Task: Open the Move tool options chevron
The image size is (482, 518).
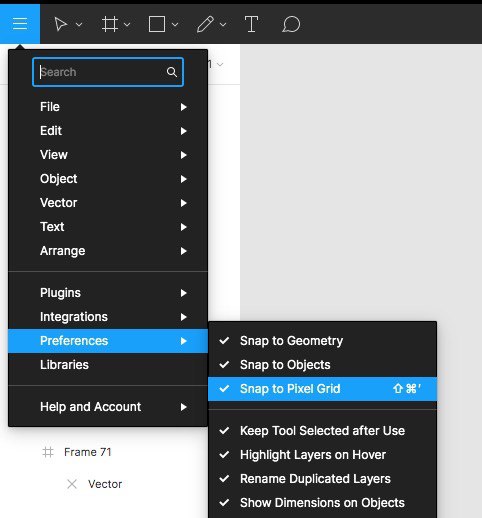Action: (79, 24)
